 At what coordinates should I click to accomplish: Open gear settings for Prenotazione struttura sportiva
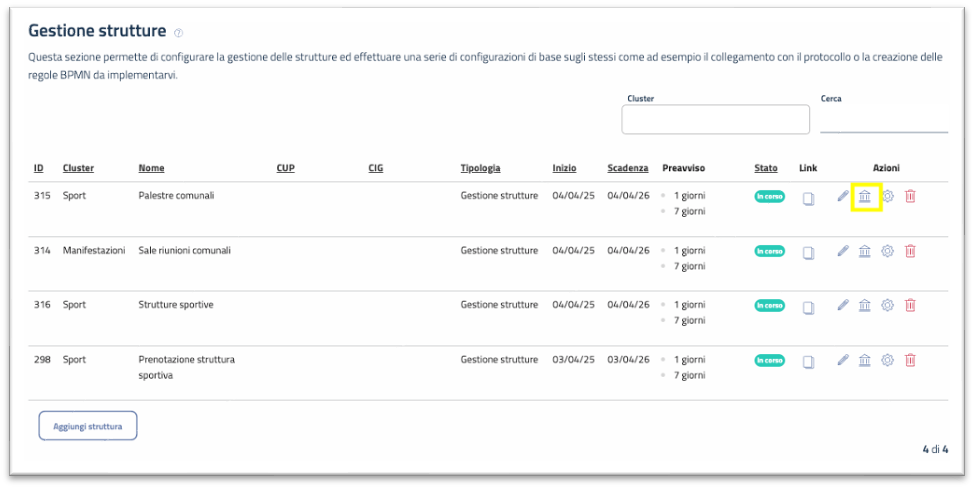(x=887, y=360)
